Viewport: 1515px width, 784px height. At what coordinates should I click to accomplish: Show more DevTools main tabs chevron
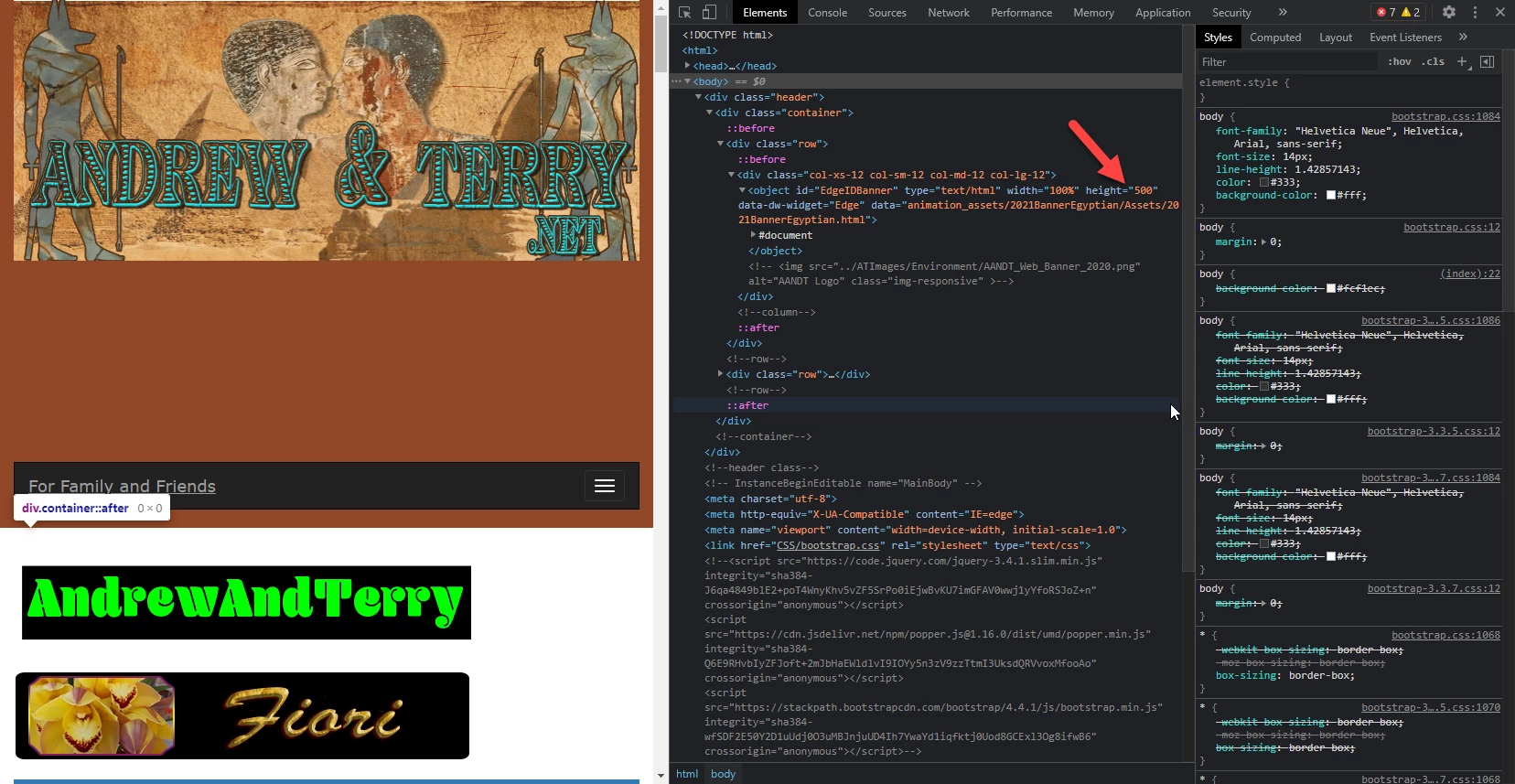(1283, 12)
